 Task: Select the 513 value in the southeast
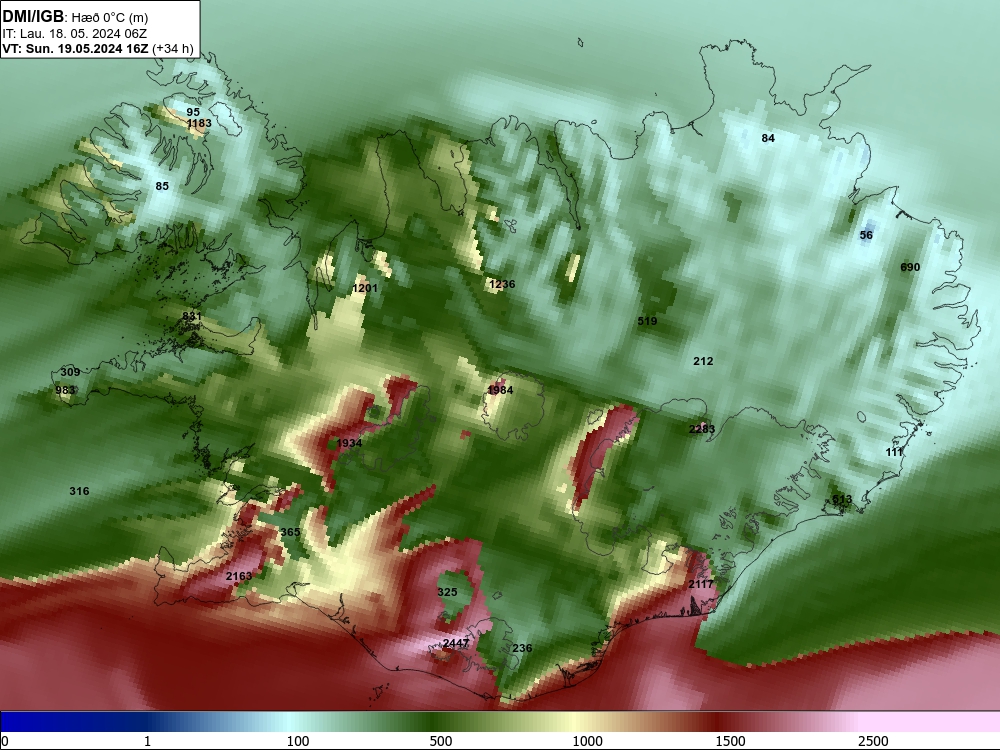coord(842,500)
